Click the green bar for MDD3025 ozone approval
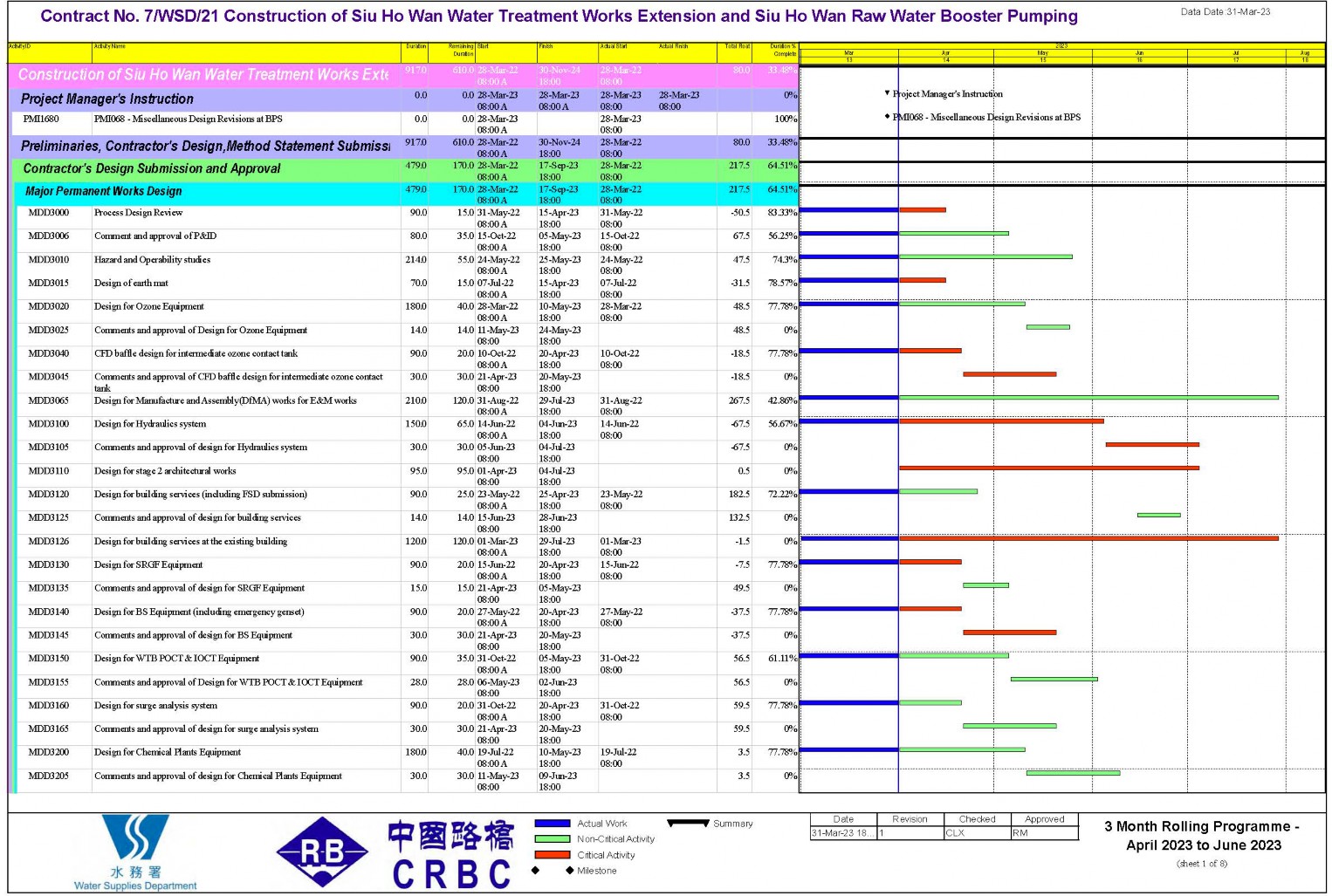This screenshot has width=1332, height=896. 1048,327
